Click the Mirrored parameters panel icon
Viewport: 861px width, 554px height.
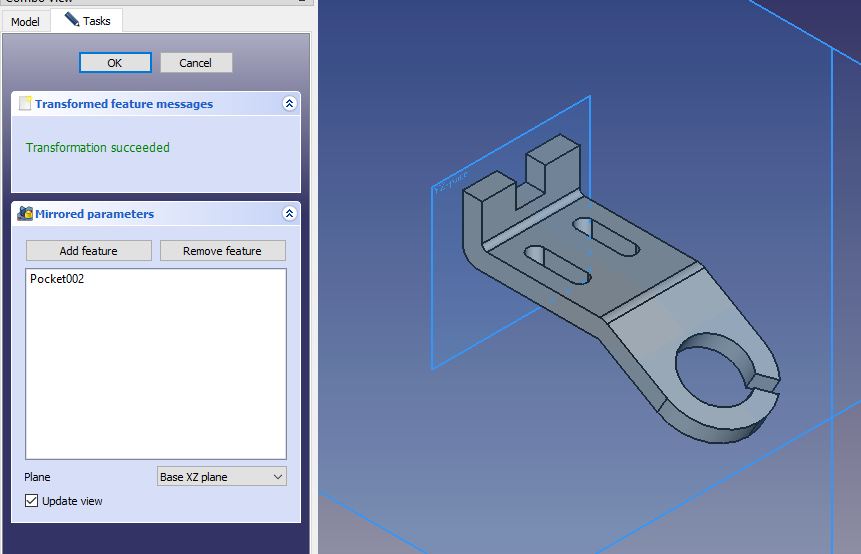[25, 214]
